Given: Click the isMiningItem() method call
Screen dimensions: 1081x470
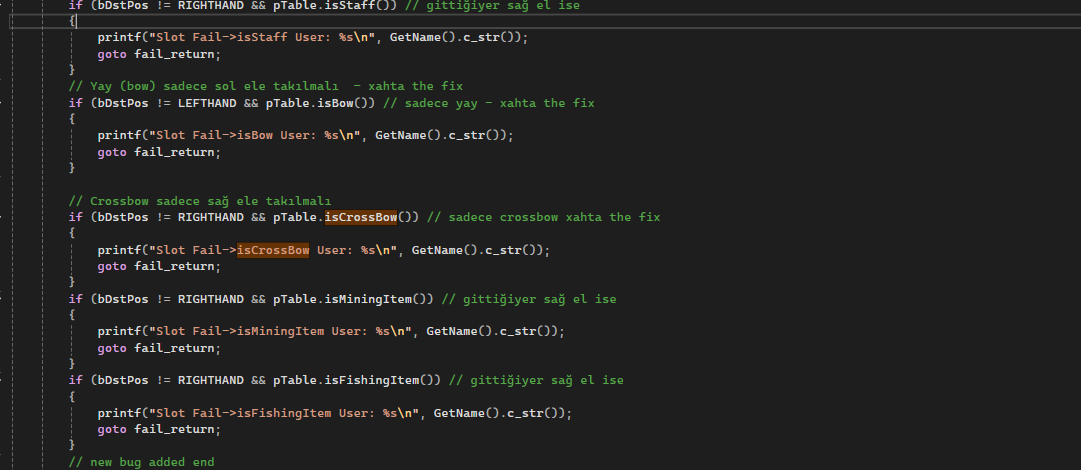Looking at the screenshot, I should (x=377, y=299).
